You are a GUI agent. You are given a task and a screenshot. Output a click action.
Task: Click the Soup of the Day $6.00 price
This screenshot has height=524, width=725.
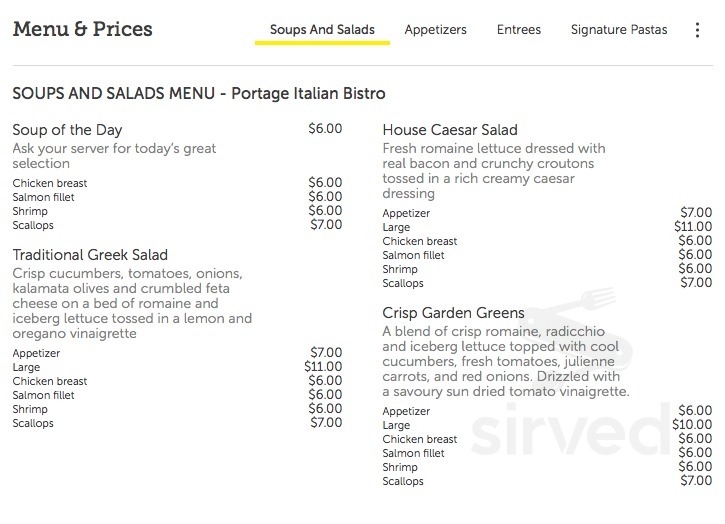(x=326, y=129)
